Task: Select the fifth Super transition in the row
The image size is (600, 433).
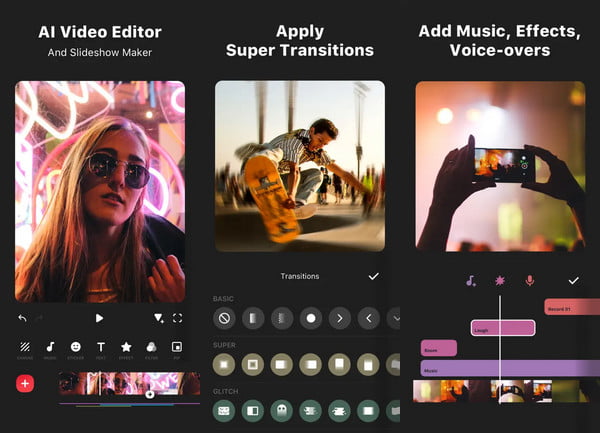Action: tap(339, 365)
